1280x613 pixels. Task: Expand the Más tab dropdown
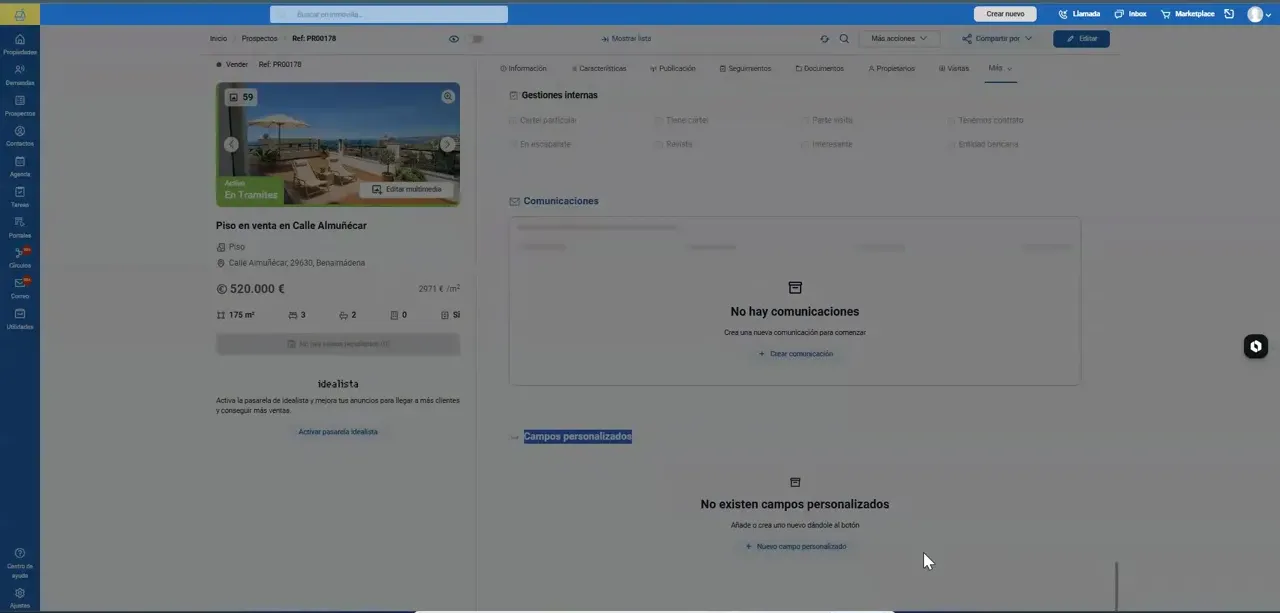coord(1000,68)
